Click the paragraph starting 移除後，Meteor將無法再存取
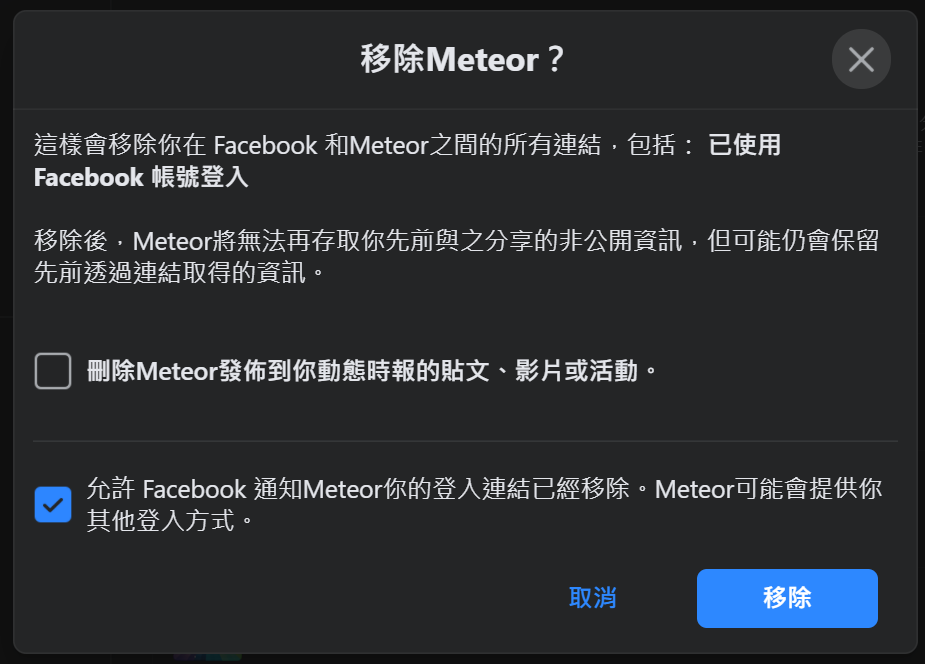This screenshot has height=664, width=925. tap(457, 257)
